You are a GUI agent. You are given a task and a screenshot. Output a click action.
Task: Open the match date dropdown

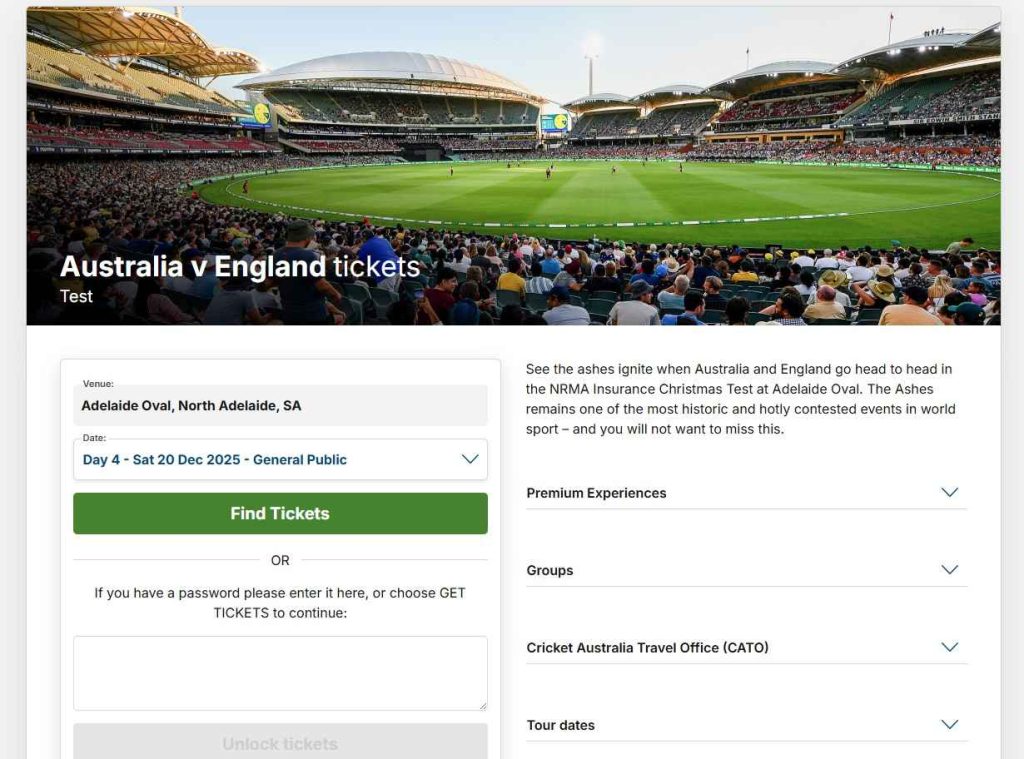280,459
